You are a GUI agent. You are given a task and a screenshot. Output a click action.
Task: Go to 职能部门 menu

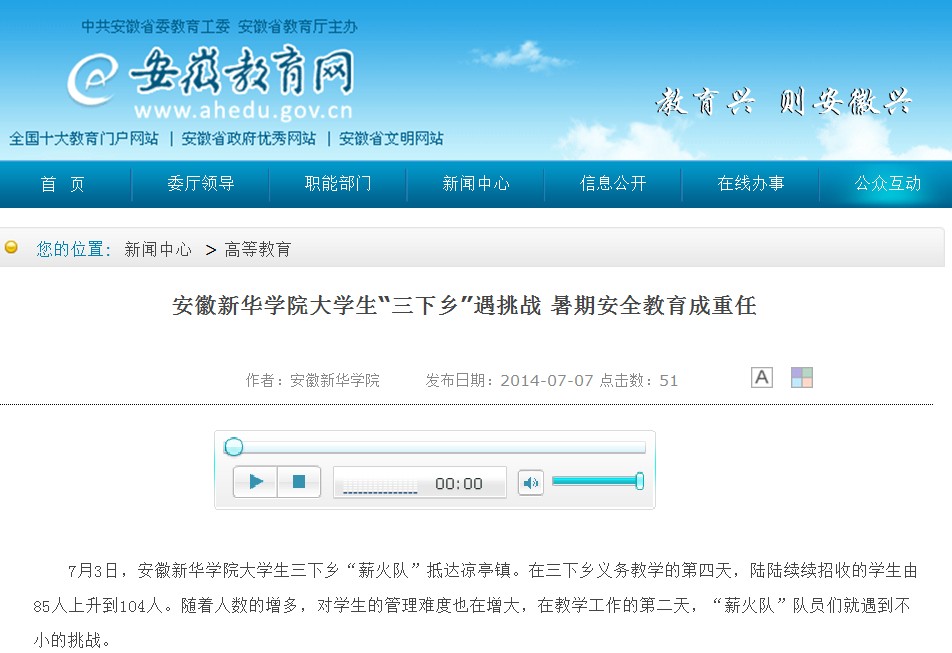(338, 184)
